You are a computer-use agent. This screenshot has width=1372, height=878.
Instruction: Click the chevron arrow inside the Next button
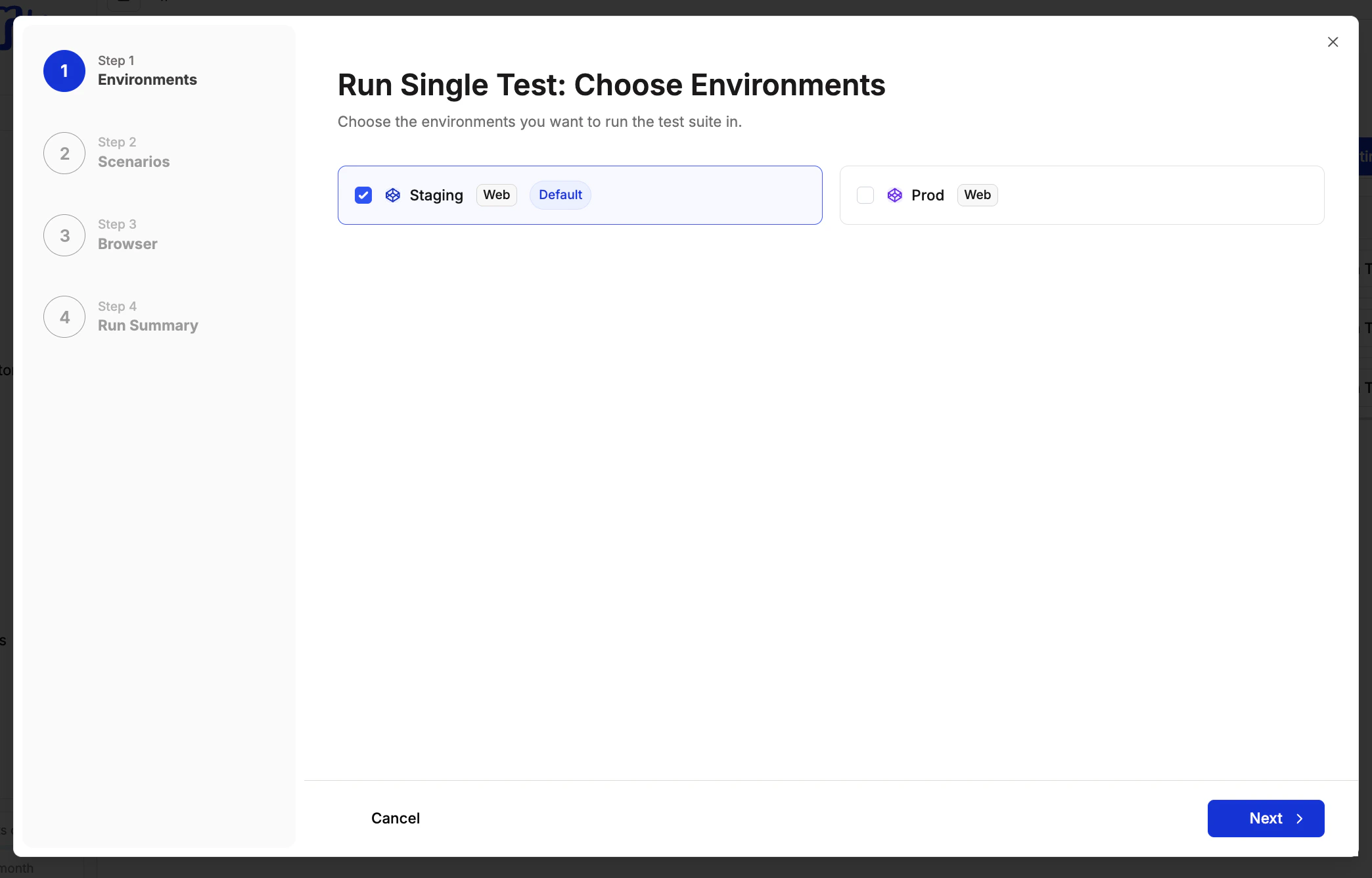pyautogui.click(x=1298, y=819)
